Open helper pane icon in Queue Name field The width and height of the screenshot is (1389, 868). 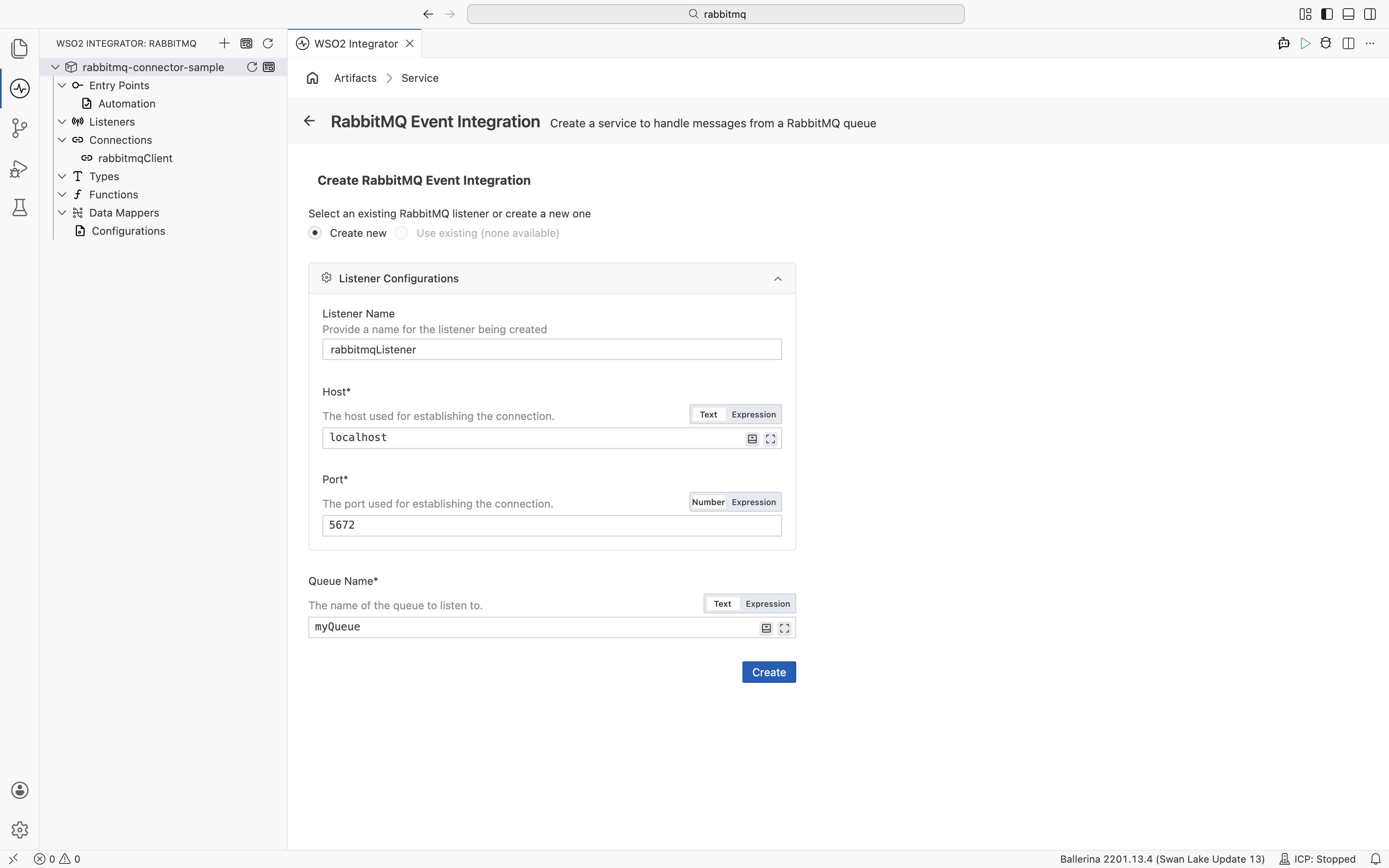[766, 628]
